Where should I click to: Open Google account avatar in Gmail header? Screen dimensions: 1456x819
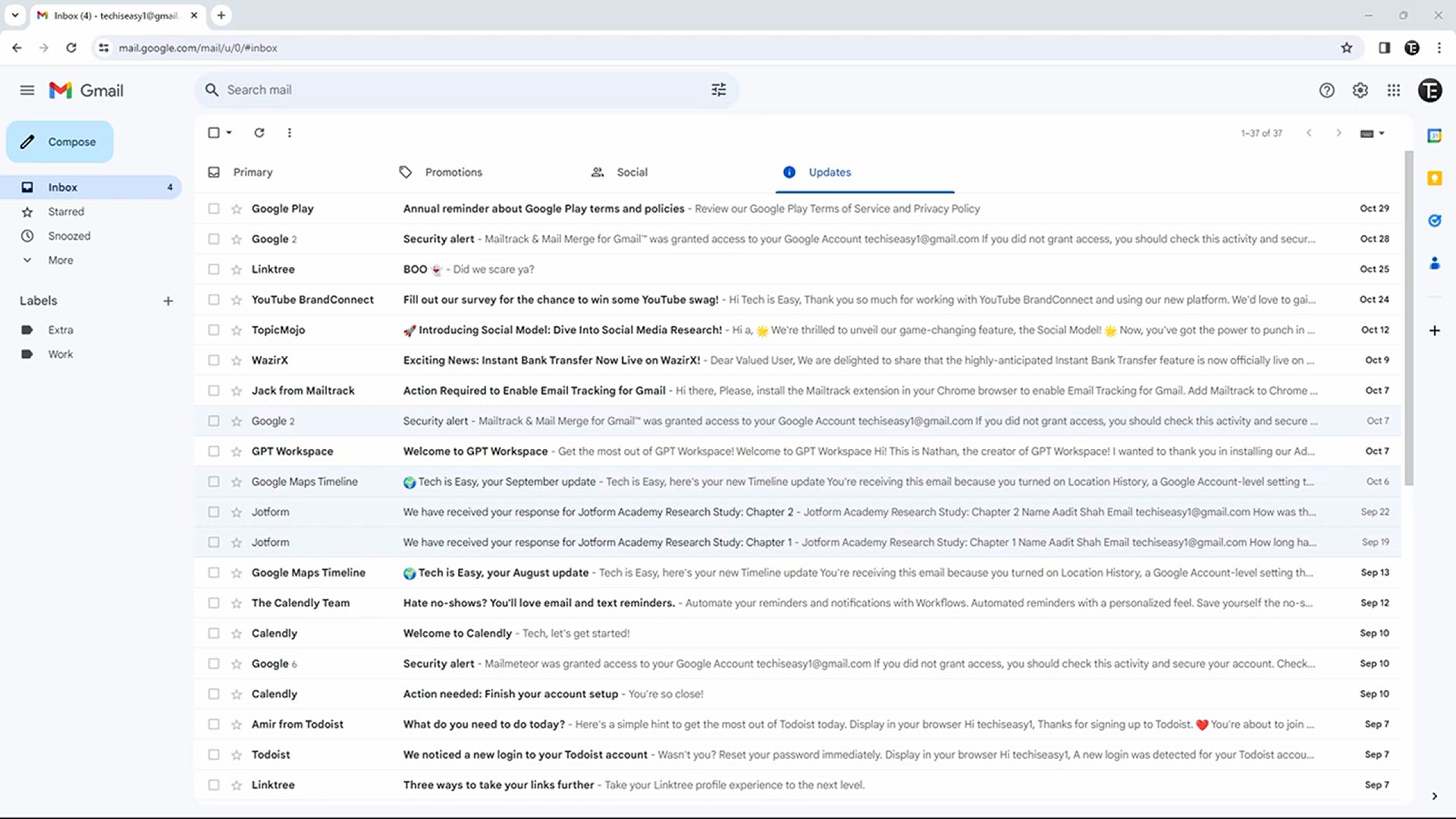tap(1429, 90)
